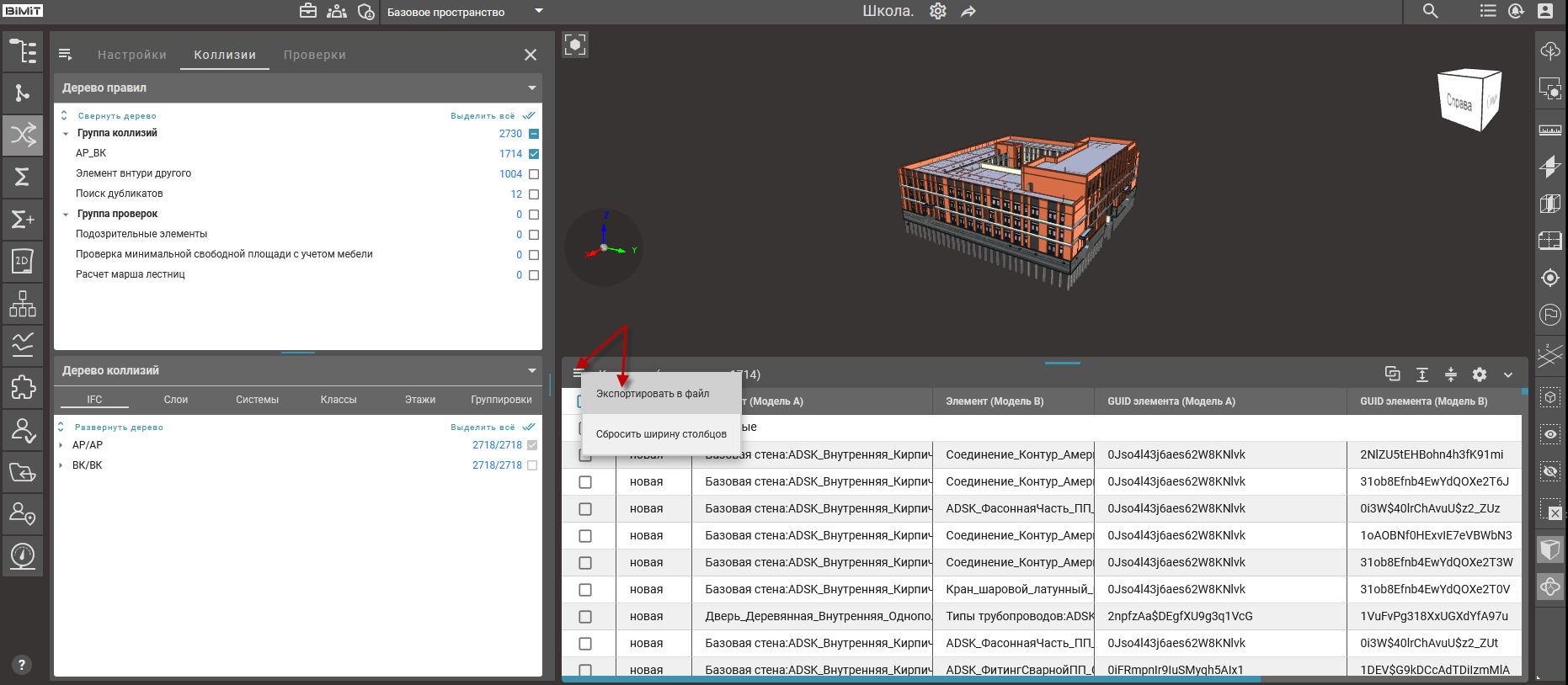Image resolution: width=1568 pixels, height=685 pixels.
Task: Check the Элемент внтури другого checkbox
Action: 534,174
